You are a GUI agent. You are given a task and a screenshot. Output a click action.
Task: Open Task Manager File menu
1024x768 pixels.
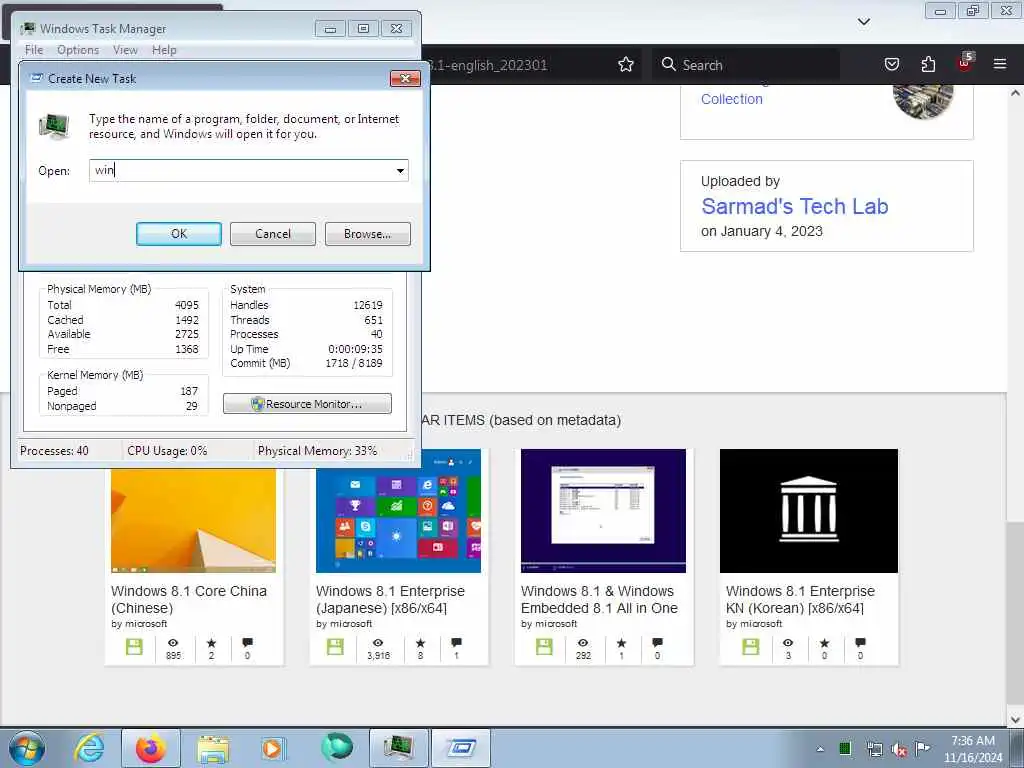[x=34, y=50]
